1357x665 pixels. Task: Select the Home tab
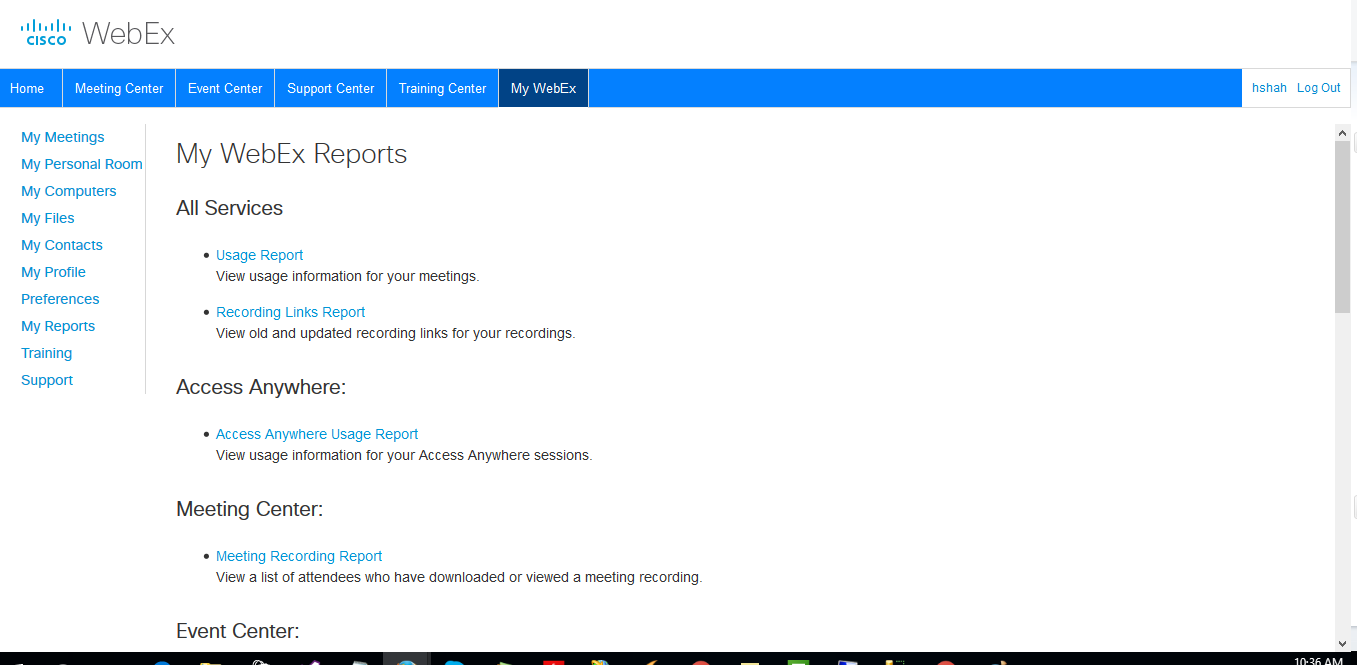(x=29, y=87)
